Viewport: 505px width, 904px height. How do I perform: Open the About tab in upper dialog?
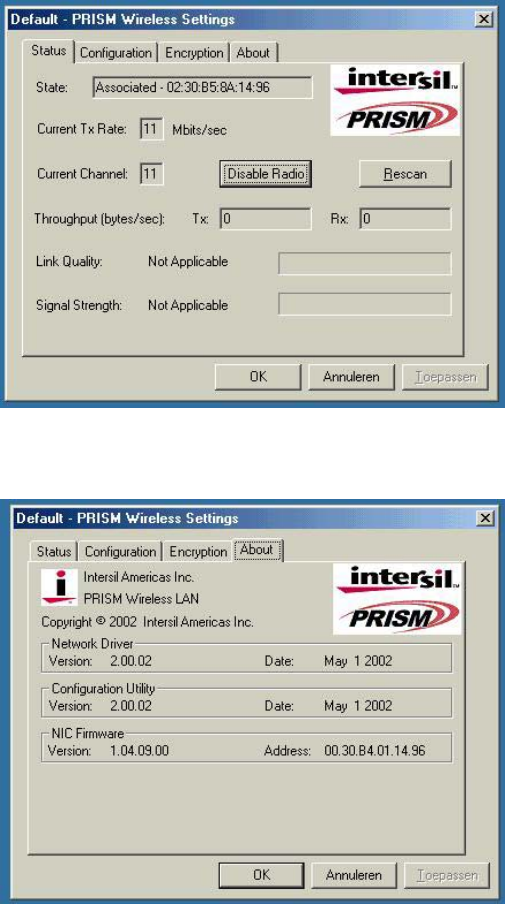click(254, 53)
